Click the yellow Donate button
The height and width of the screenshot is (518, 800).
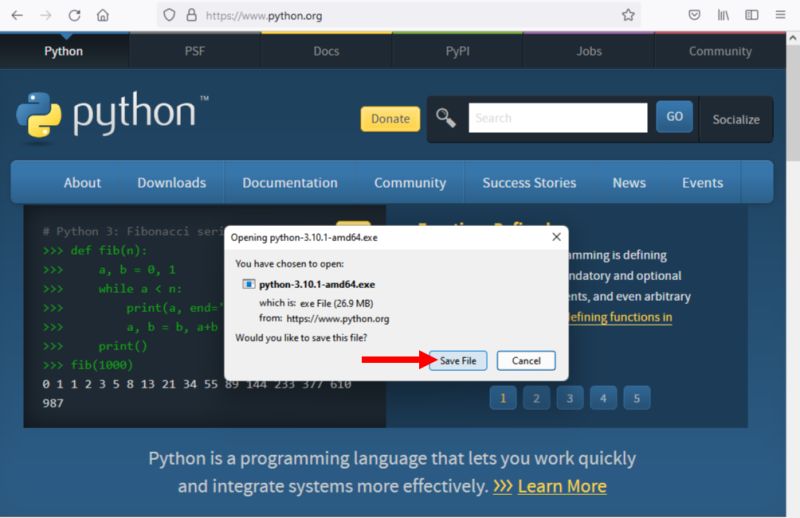(x=390, y=119)
